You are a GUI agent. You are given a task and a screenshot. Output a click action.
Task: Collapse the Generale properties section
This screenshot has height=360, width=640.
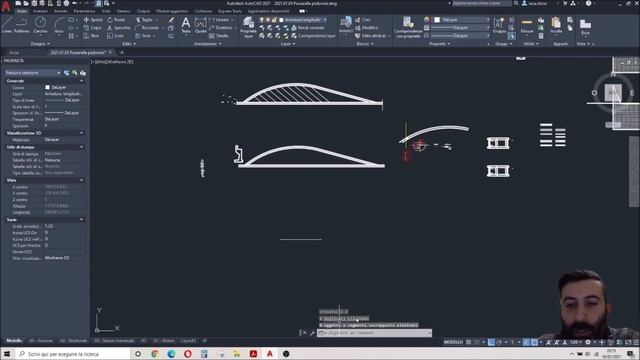pyautogui.click(x=82, y=81)
